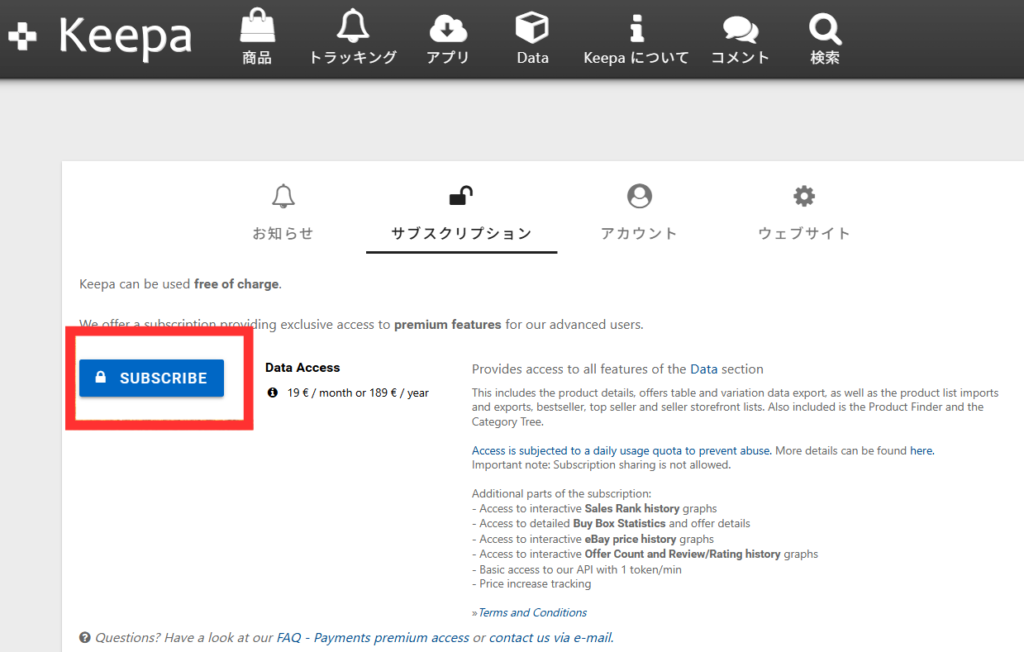Select the 検索 menu label
1024x652 pixels.
point(825,57)
